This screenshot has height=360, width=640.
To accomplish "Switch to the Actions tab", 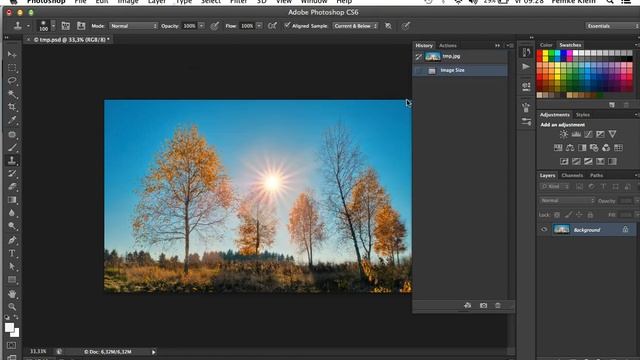I will click(448, 45).
